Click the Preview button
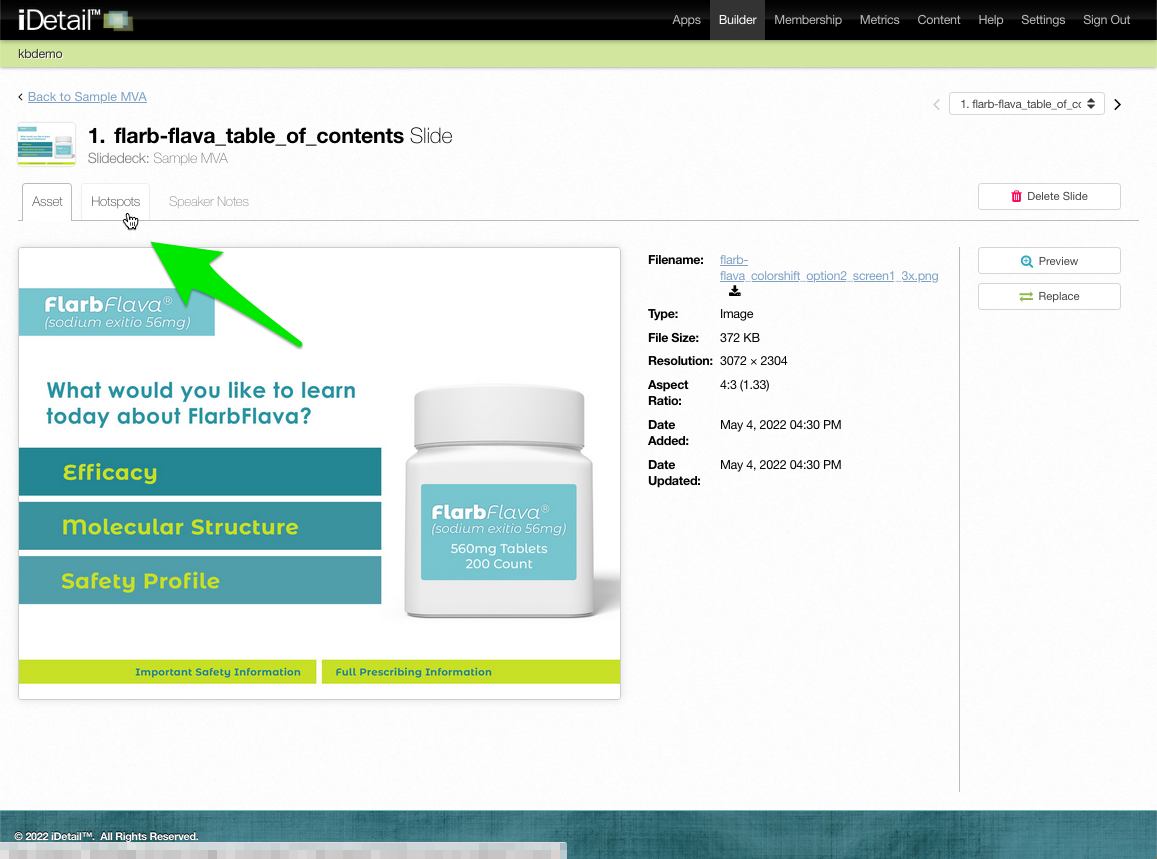This screenshot has width=1157, height=859. click(1049, 261)
